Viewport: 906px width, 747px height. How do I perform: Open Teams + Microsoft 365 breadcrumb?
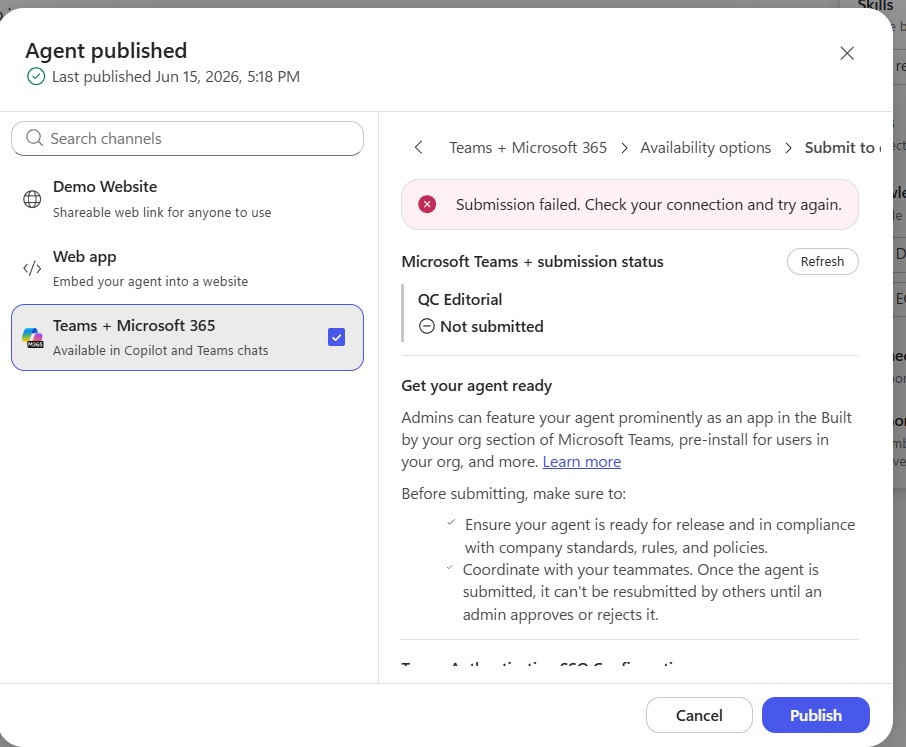(x=528, y=147)
